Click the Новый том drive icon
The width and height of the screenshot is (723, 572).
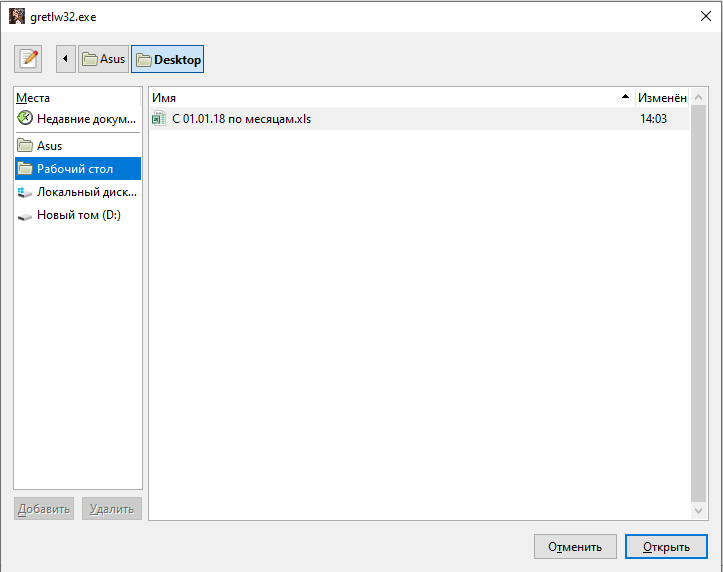click(25, 216)
